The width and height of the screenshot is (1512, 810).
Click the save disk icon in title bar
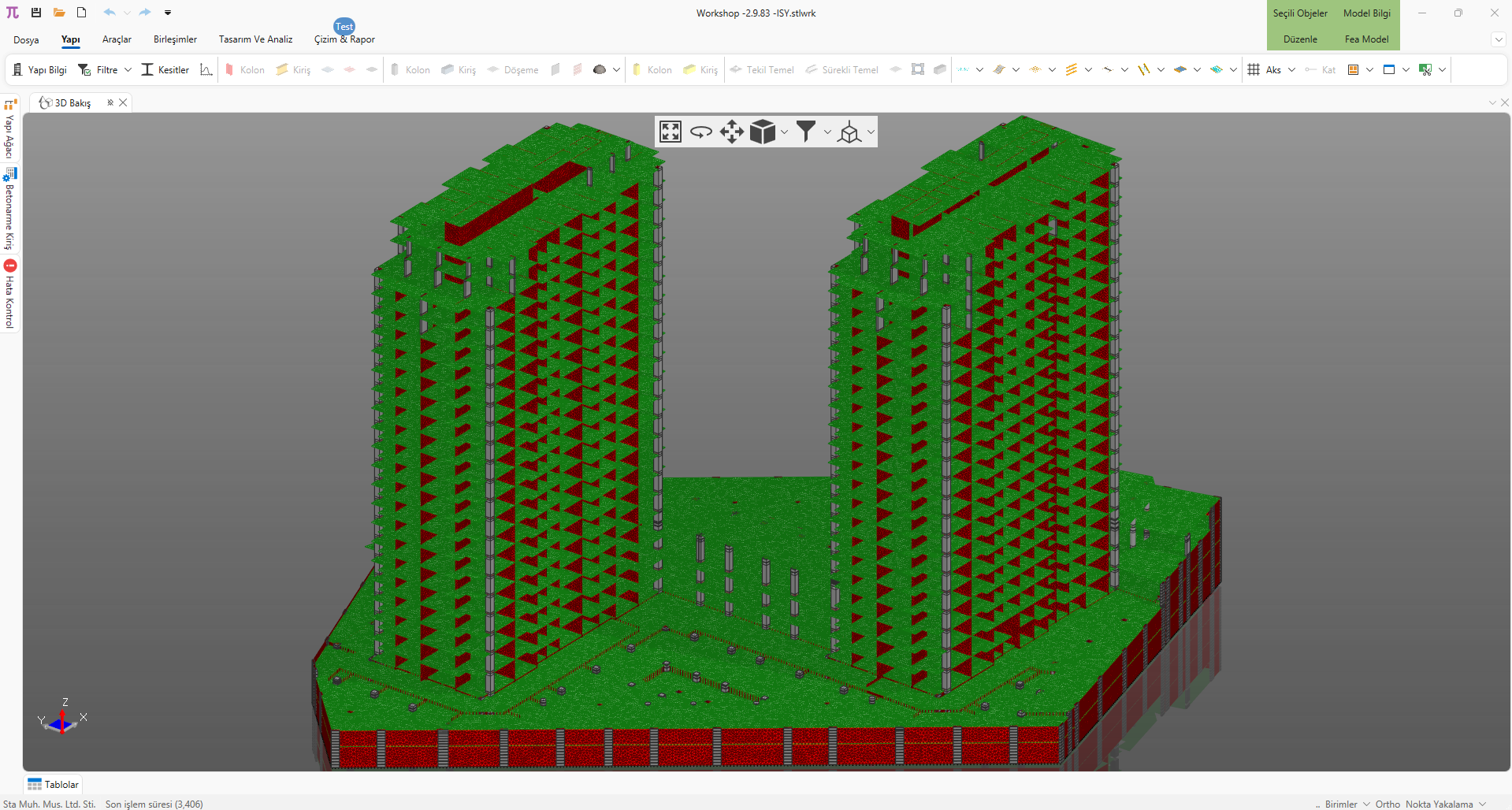(36, 13)
